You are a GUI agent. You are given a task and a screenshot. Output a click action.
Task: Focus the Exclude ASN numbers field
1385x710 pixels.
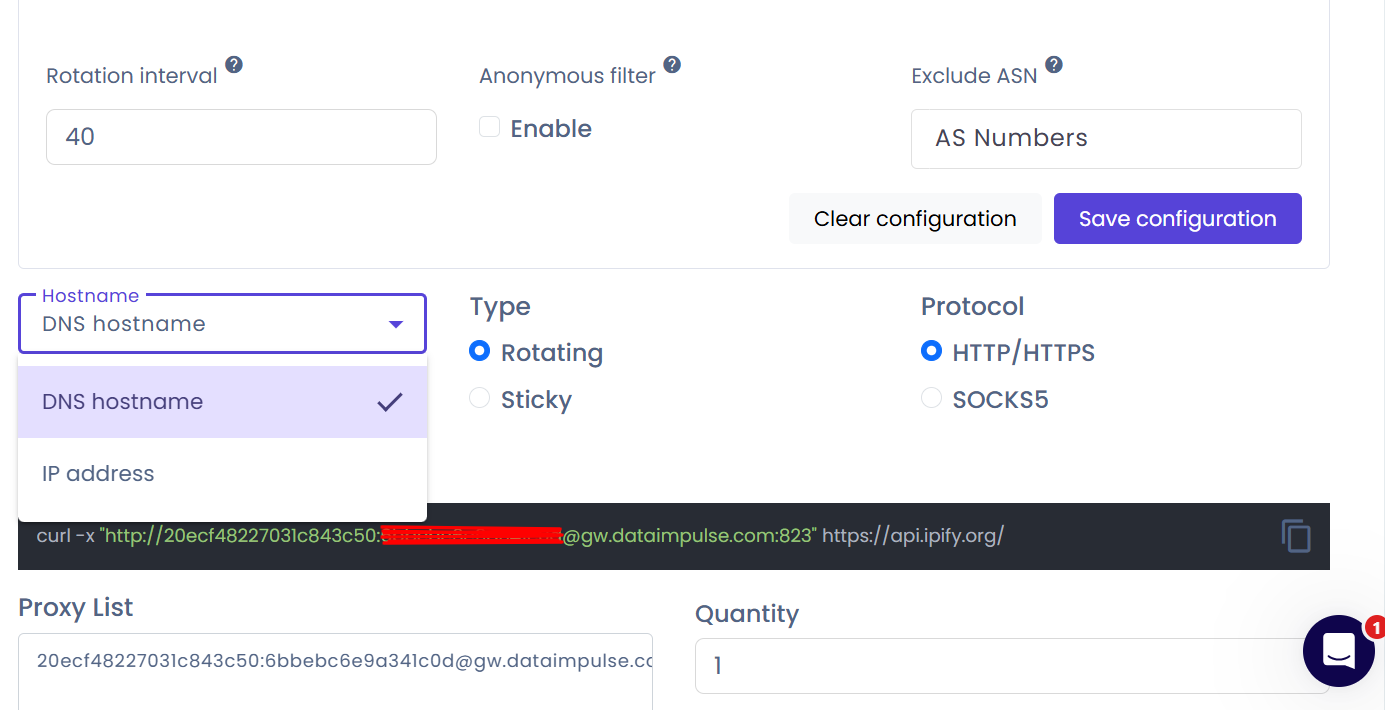[x=1106, y=139]
